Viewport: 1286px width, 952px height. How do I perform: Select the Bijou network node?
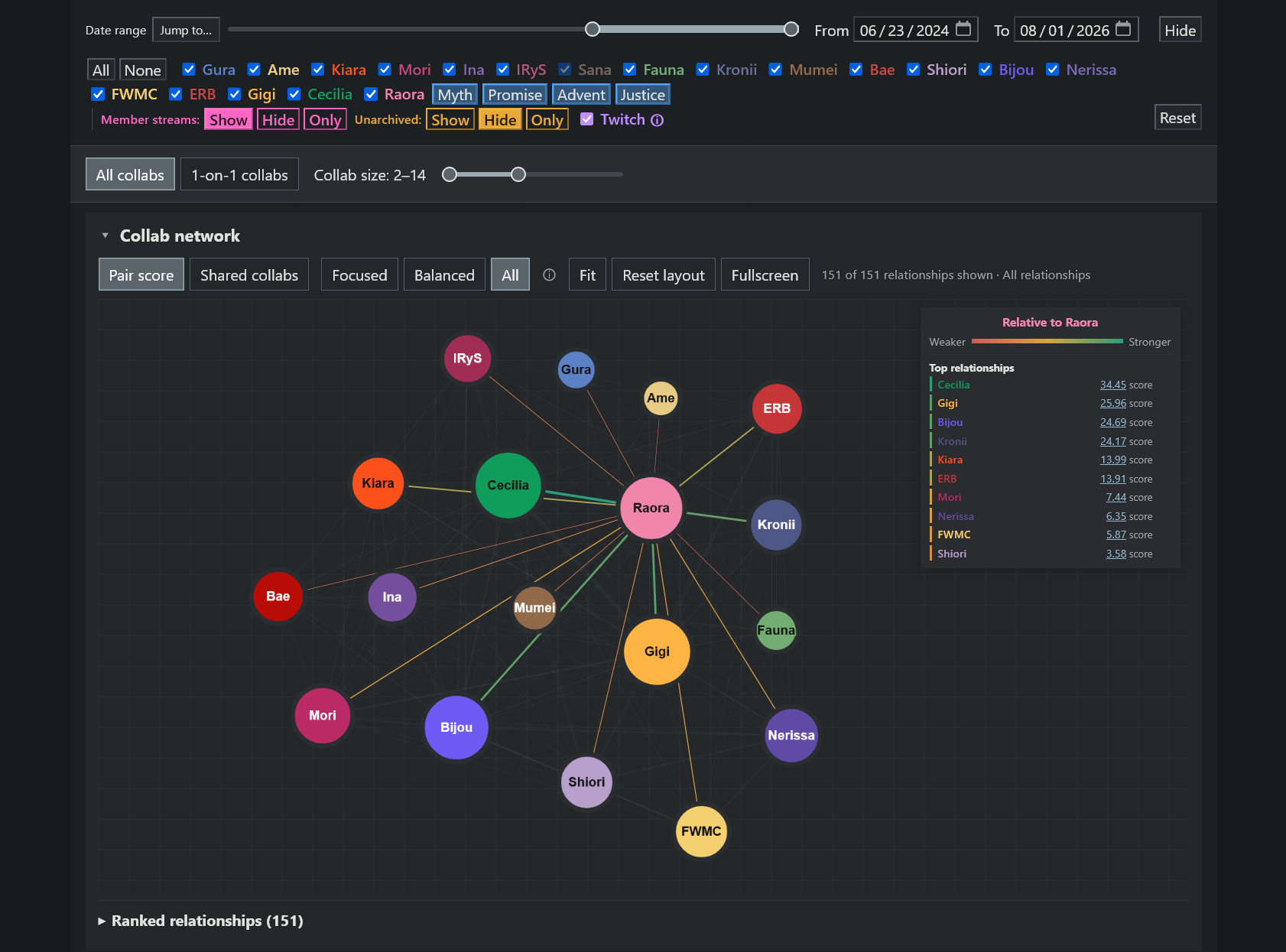(456, 727)
